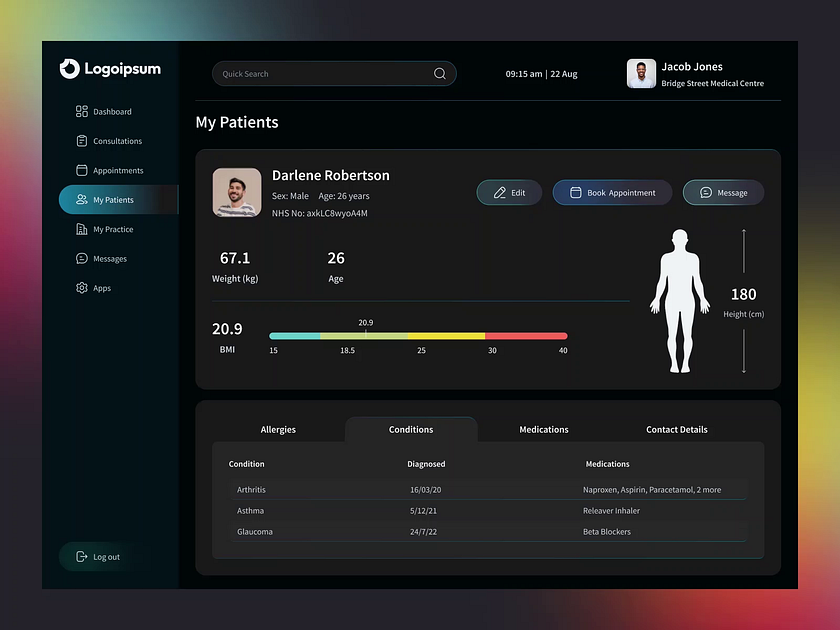Switch to the Contact Details tab
The height and width of the screenshot is (630, 840).
677,429
